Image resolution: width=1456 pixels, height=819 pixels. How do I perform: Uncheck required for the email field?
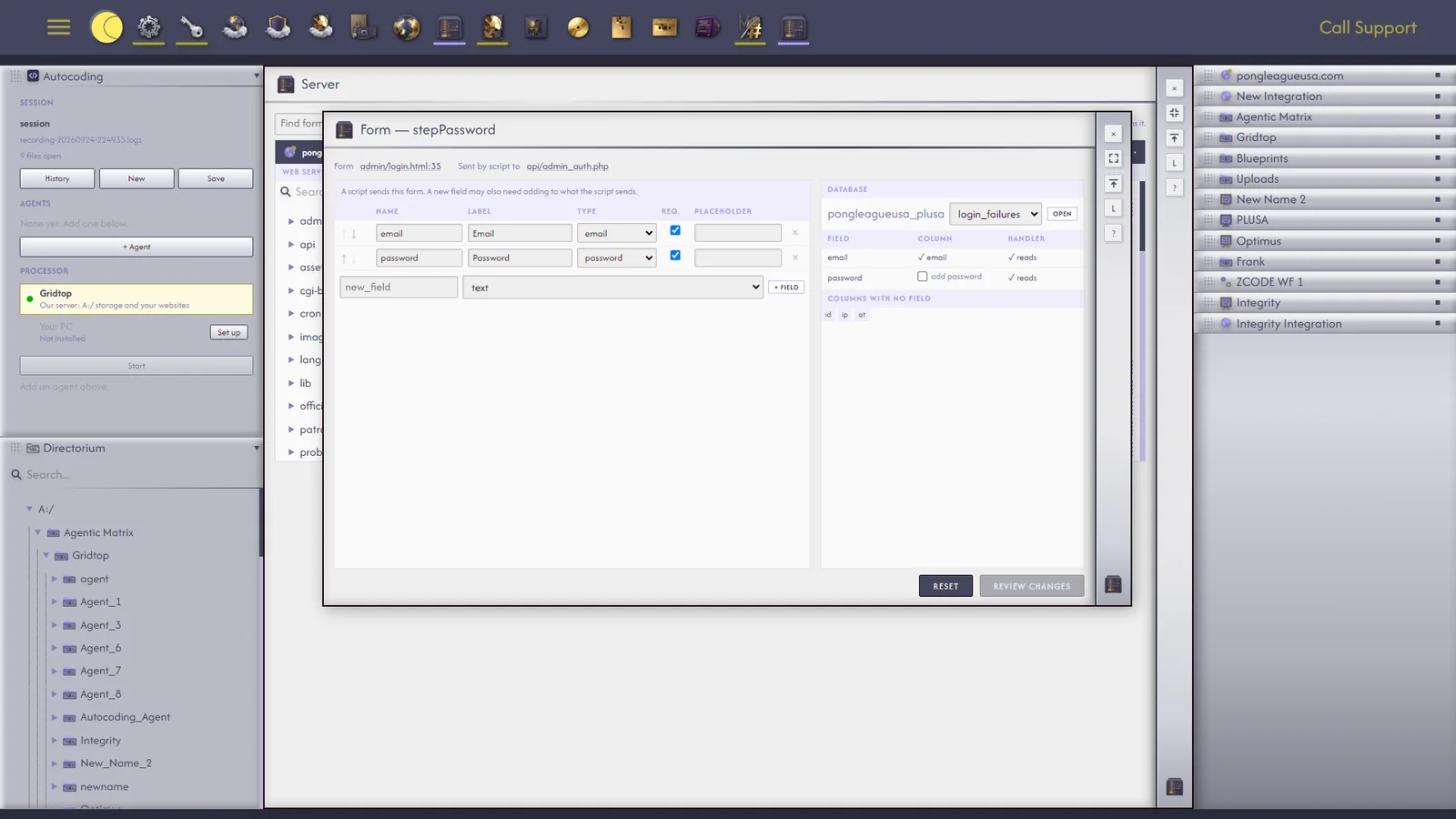675,230
